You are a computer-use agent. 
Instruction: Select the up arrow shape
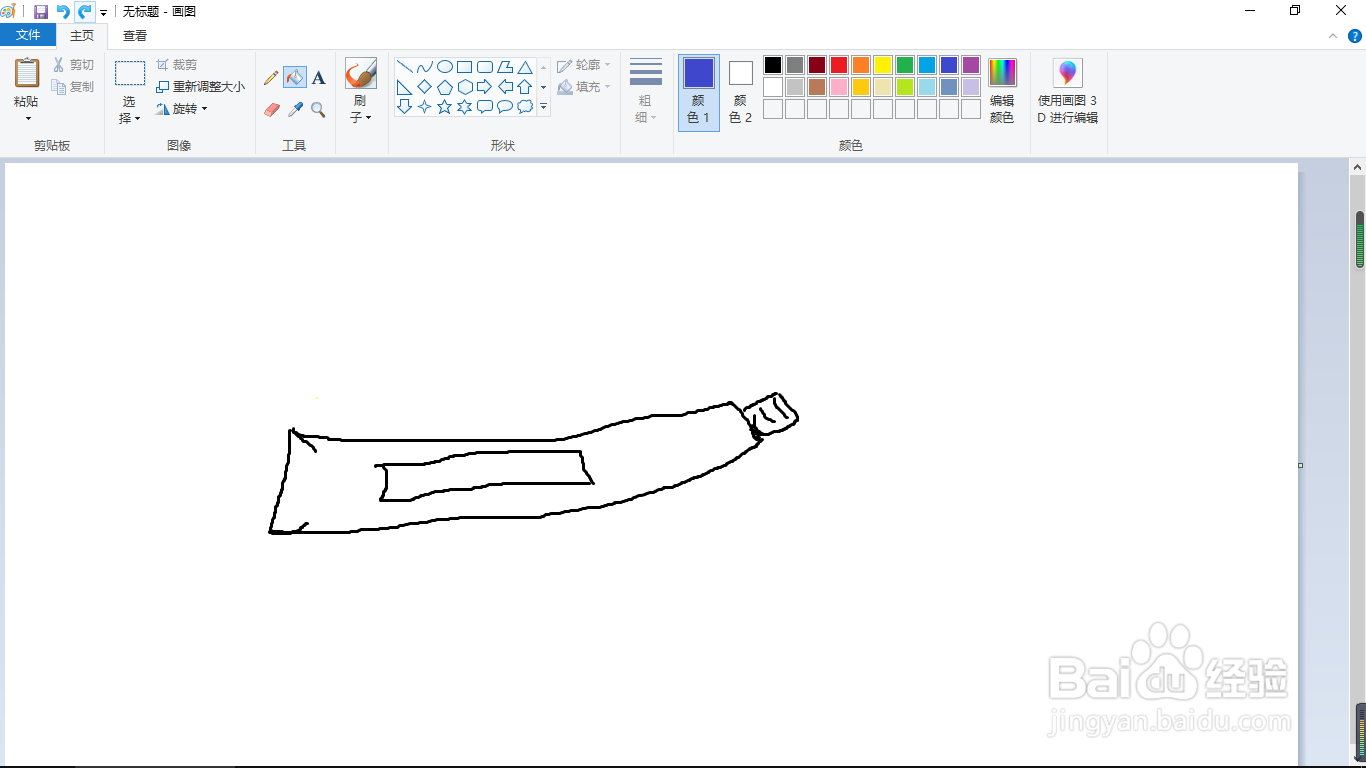click(x=525, y=87)
